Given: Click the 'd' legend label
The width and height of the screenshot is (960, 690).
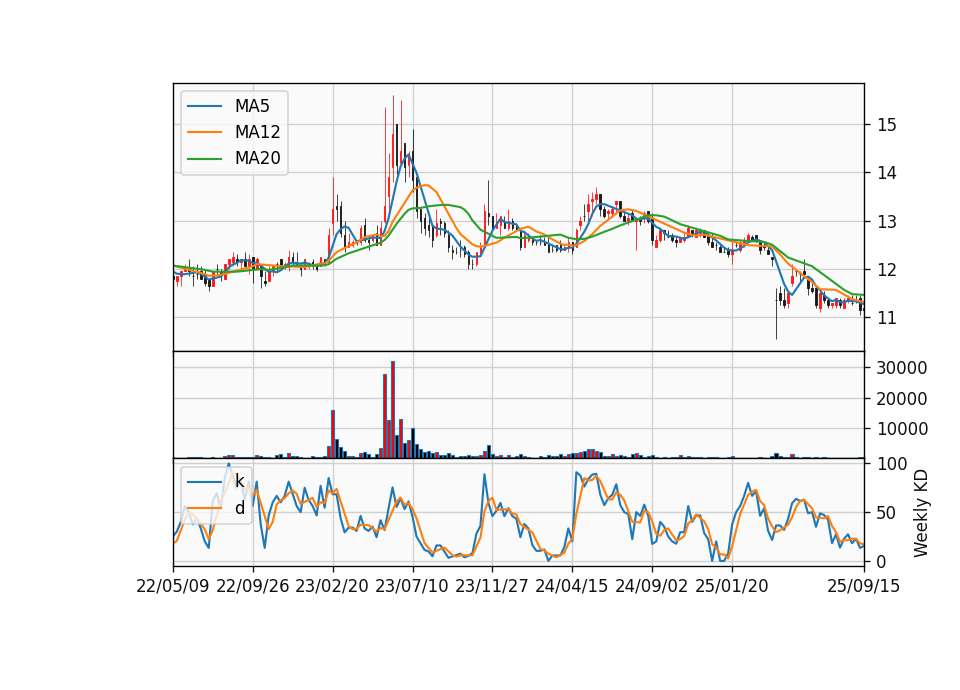Looking at the screenshot, I should coord(239,508).
